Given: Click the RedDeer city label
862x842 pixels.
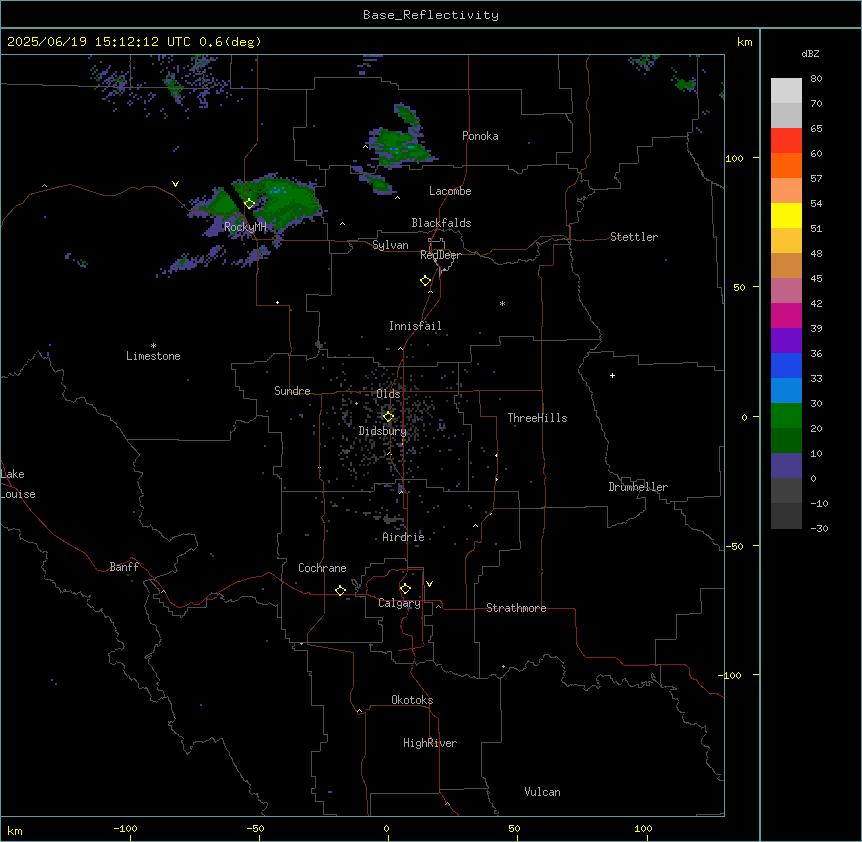Looking at the screenshot, I should tap(440, 255).
